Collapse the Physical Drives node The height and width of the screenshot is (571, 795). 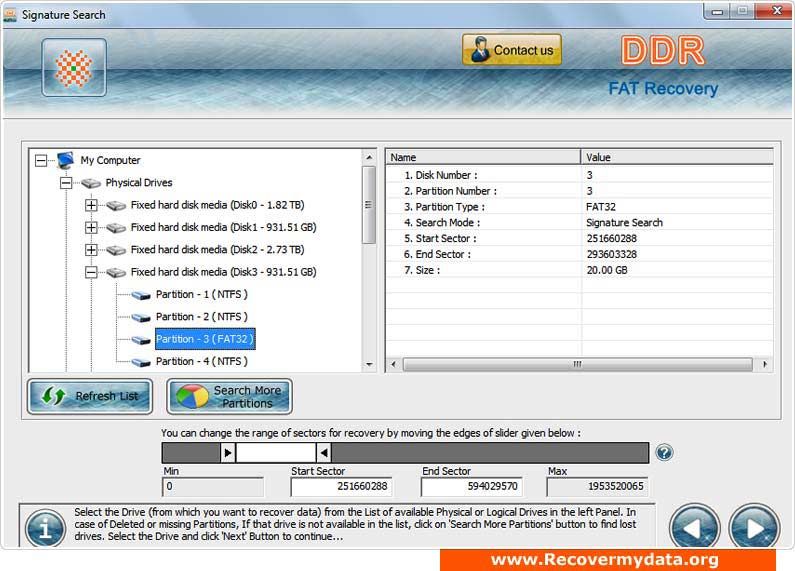tap(66, 183)
